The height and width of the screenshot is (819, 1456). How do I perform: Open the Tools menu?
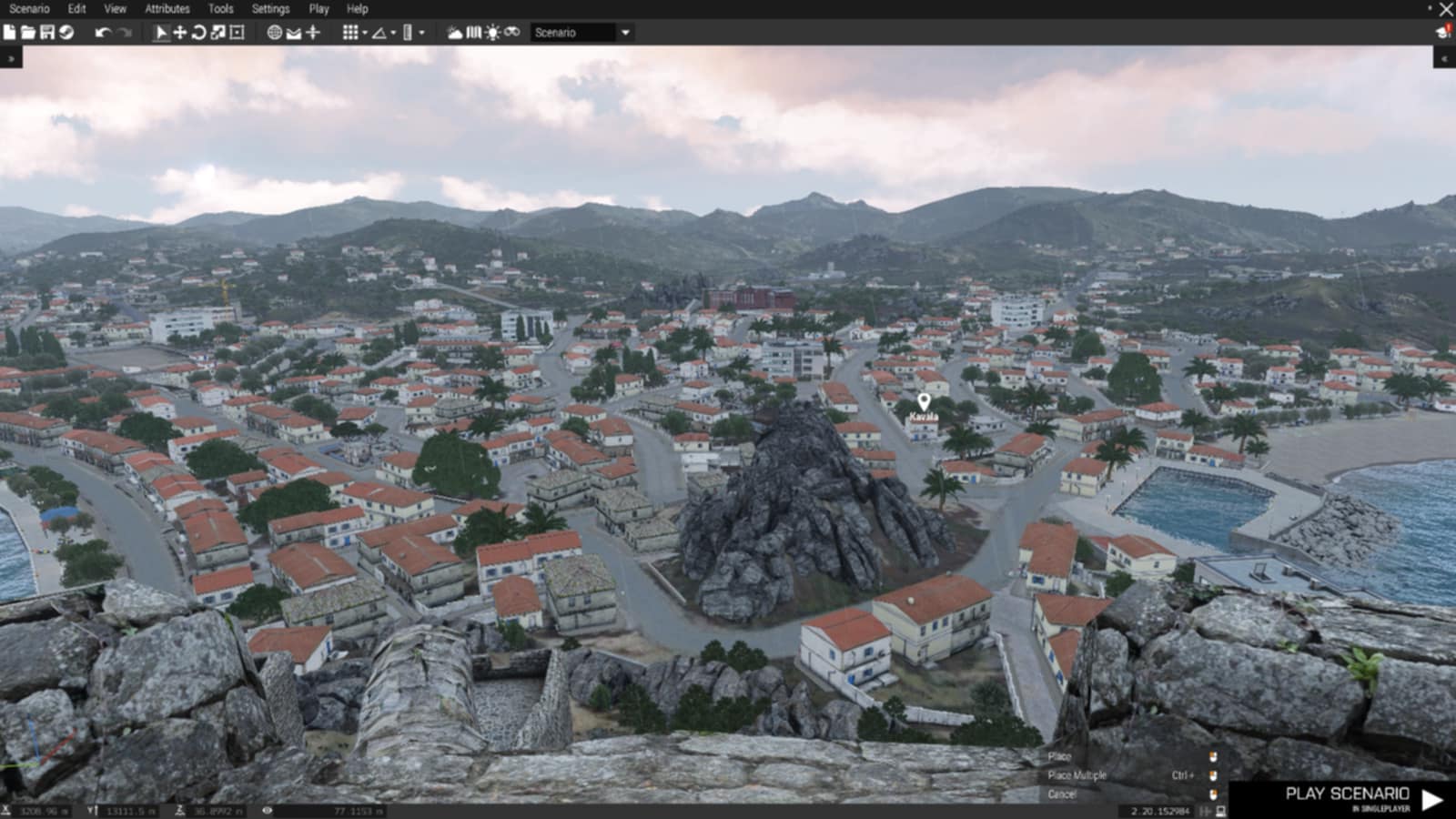click(220, 9)
